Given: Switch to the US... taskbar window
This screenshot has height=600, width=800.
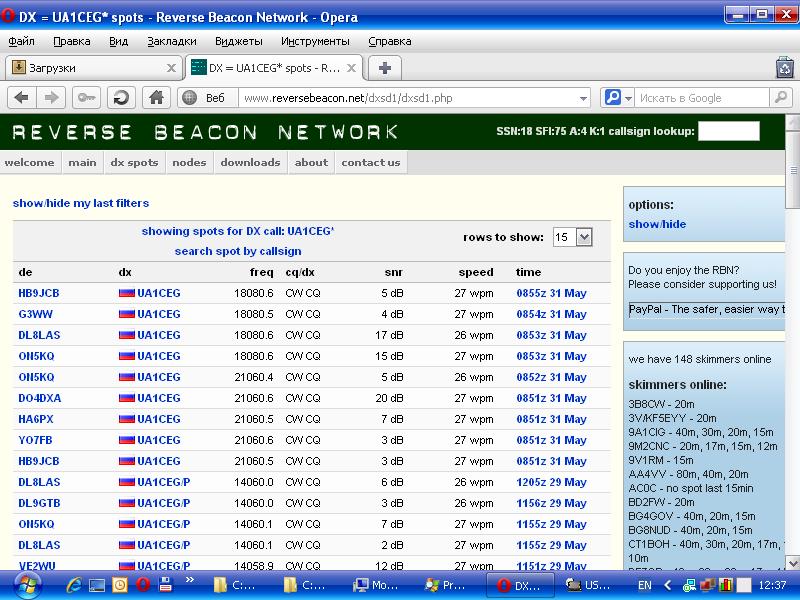Looking at the screenshot, I should point(589,585).
